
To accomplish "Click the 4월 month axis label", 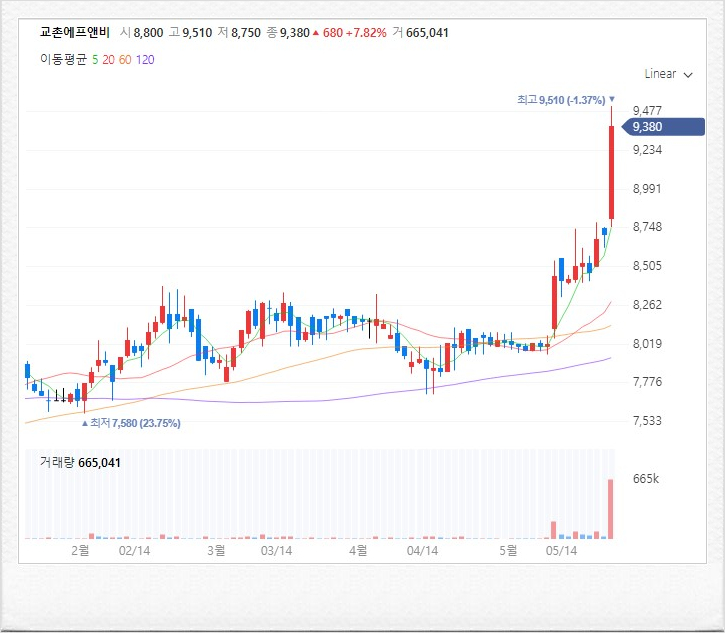I will [x=358, y=551].
